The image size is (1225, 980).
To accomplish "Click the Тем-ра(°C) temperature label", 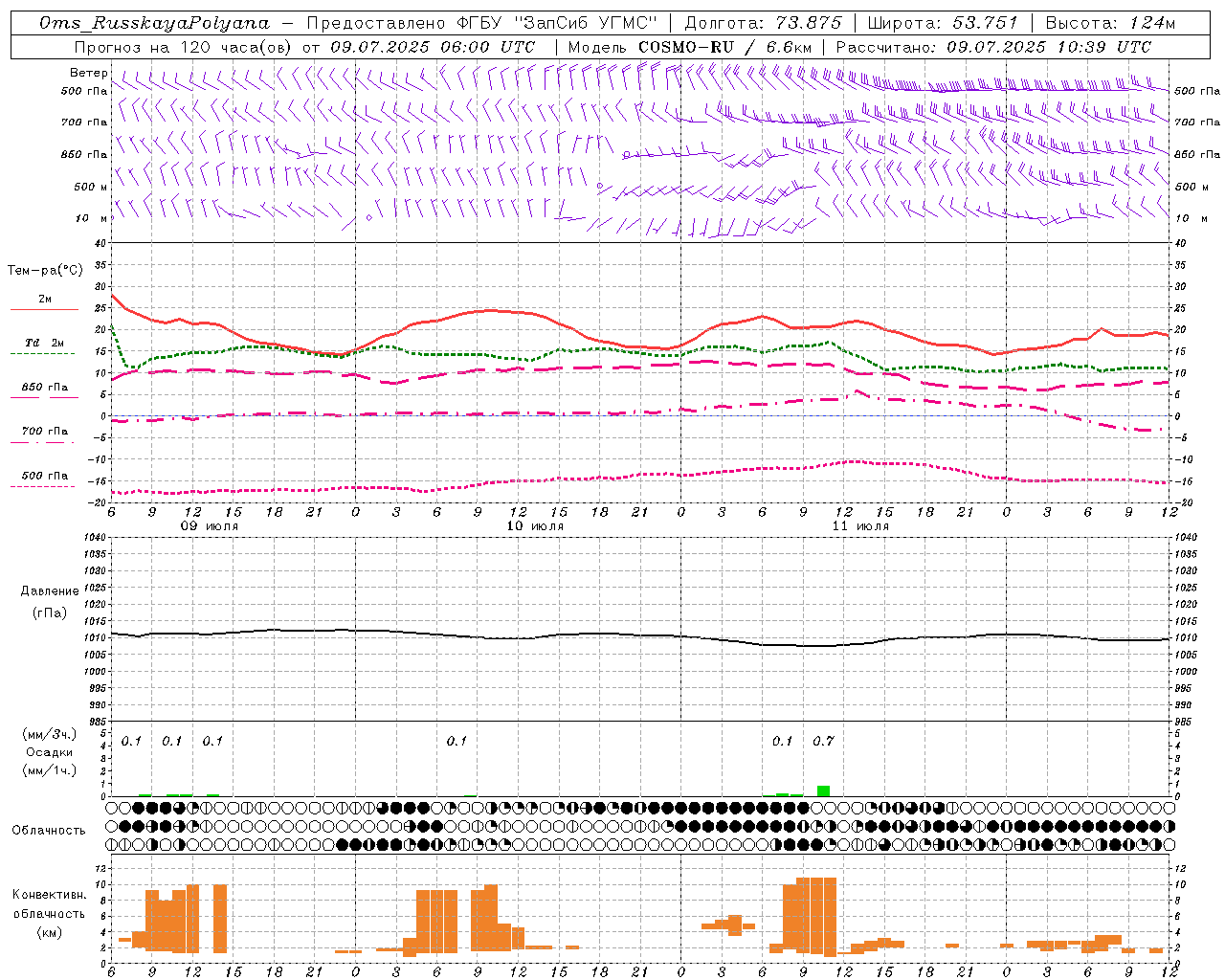I will [45, 271].
